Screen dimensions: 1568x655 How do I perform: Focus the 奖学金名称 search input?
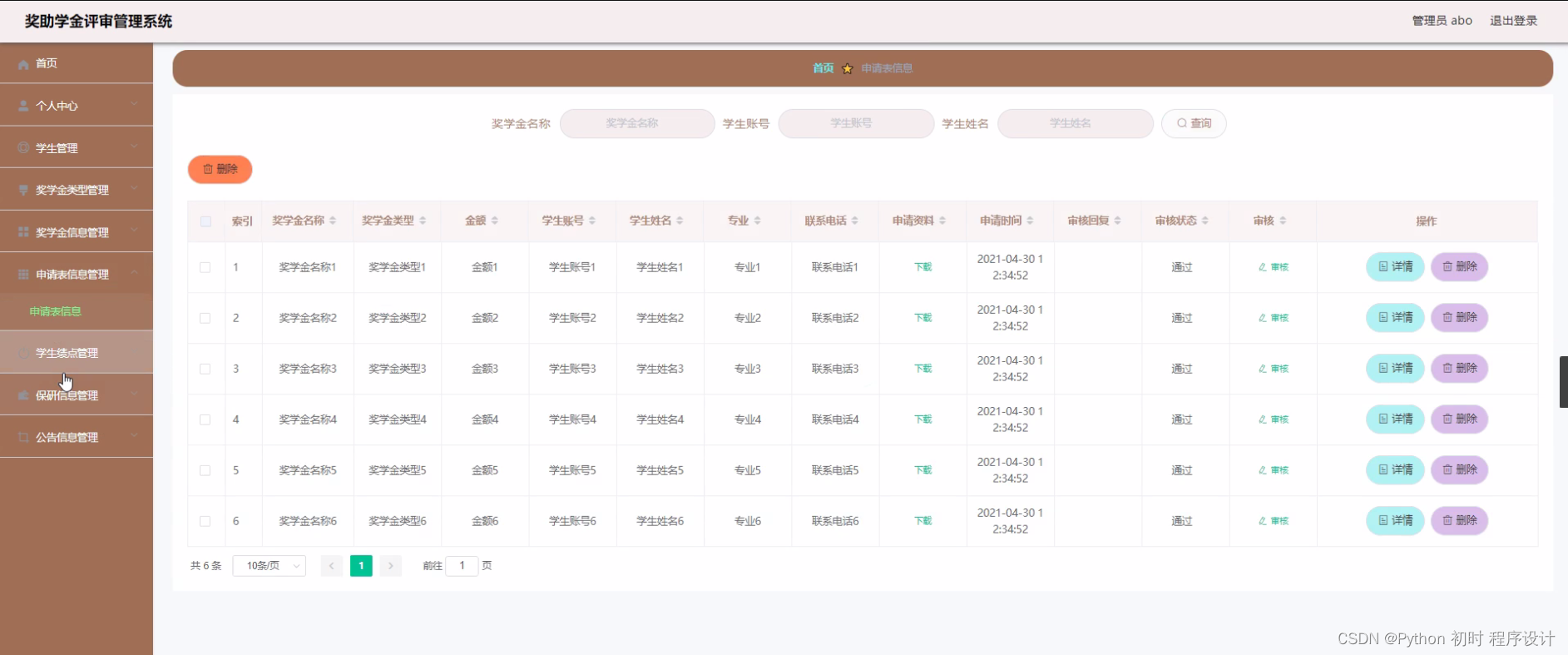[637, 123]
